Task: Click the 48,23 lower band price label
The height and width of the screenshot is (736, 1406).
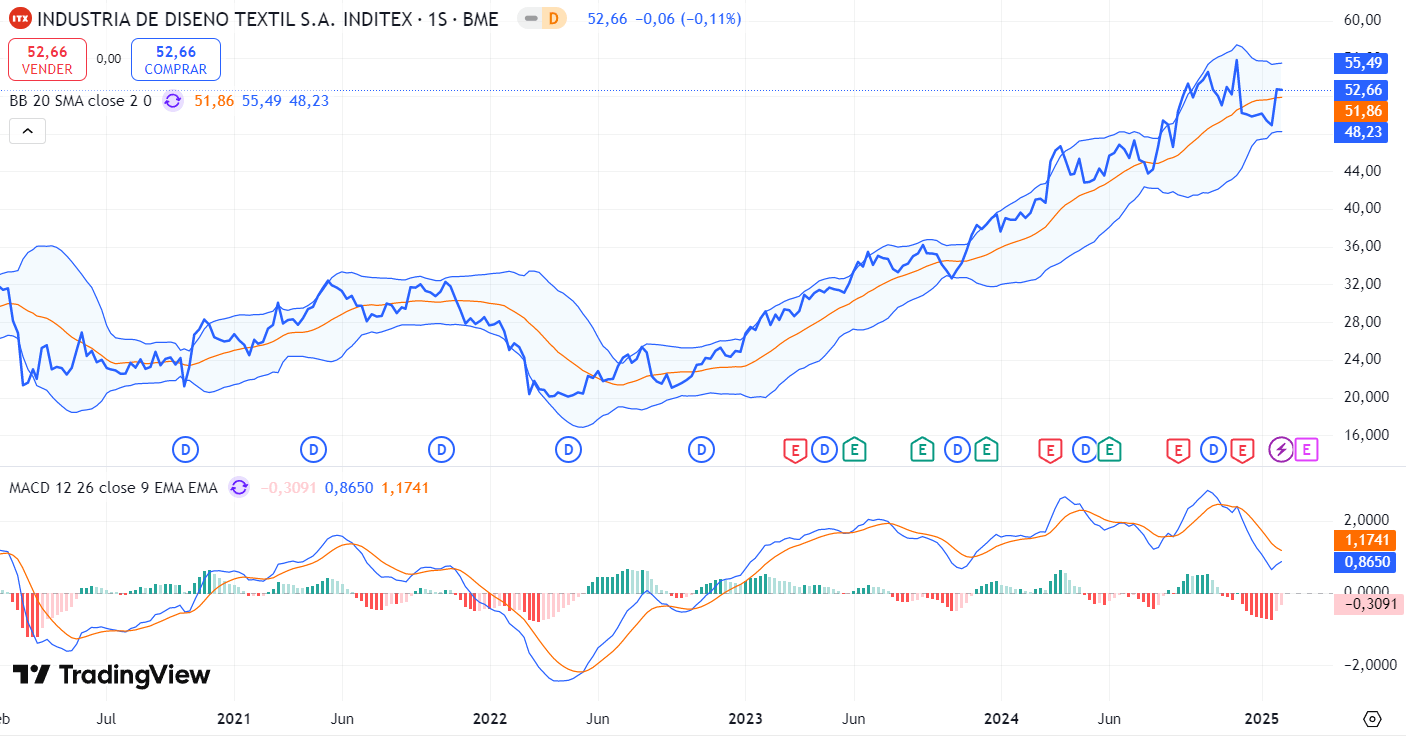Action: (x=1363, y=132)
